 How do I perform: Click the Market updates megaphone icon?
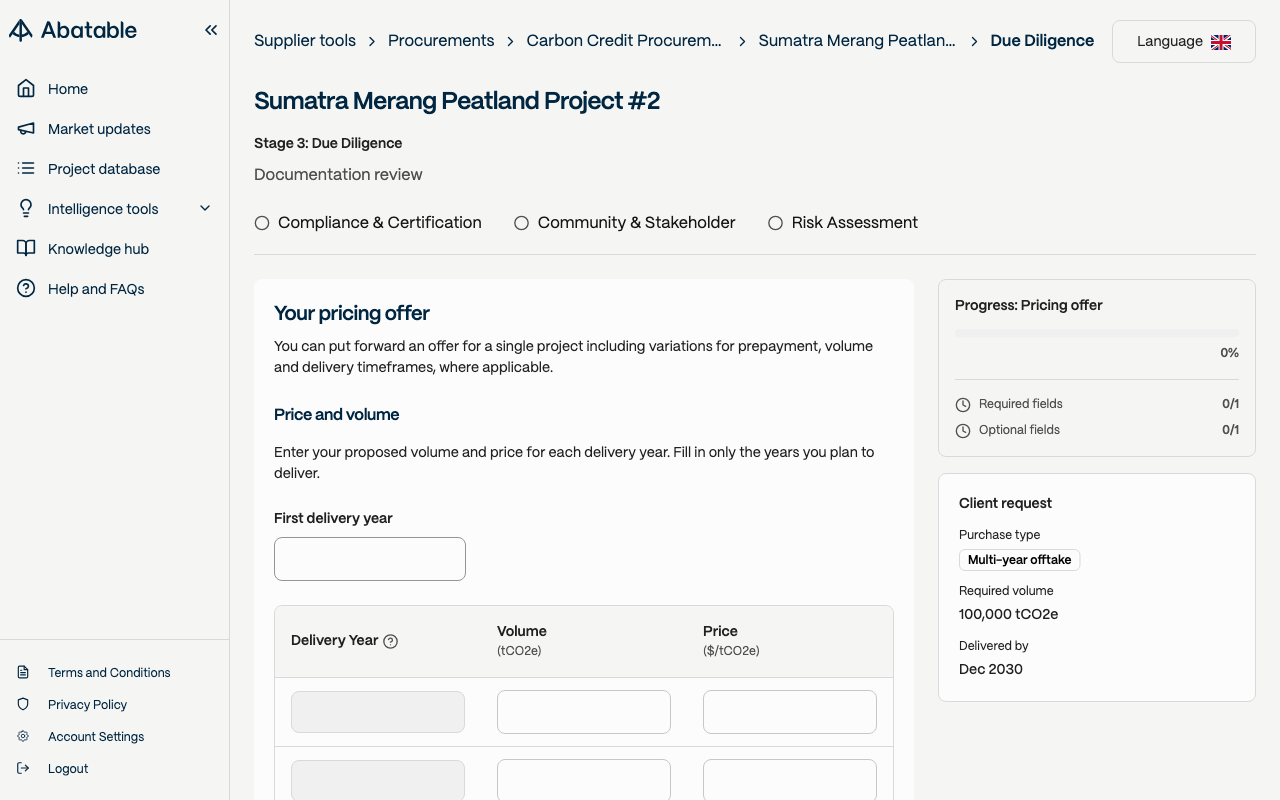tap(26, 129)
